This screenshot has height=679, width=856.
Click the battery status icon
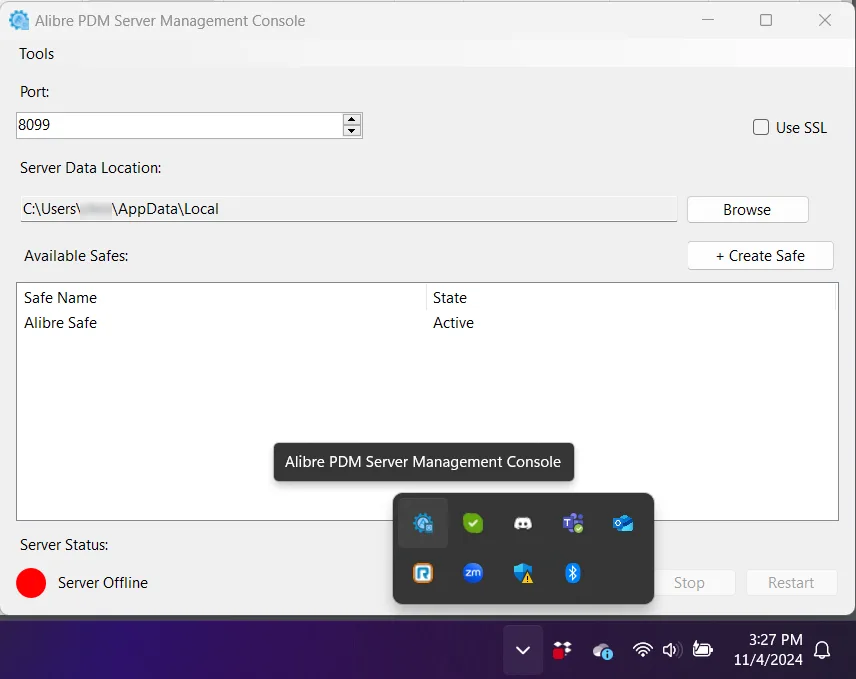coord(703,650)
